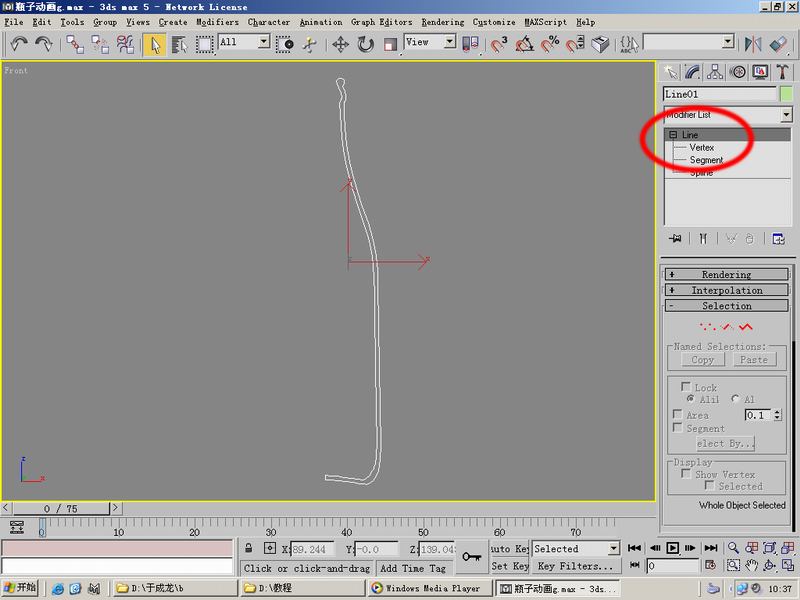Viewport: 800px width, 600px height.
Task: Open the Customize menu
Action: pos(494,22)
